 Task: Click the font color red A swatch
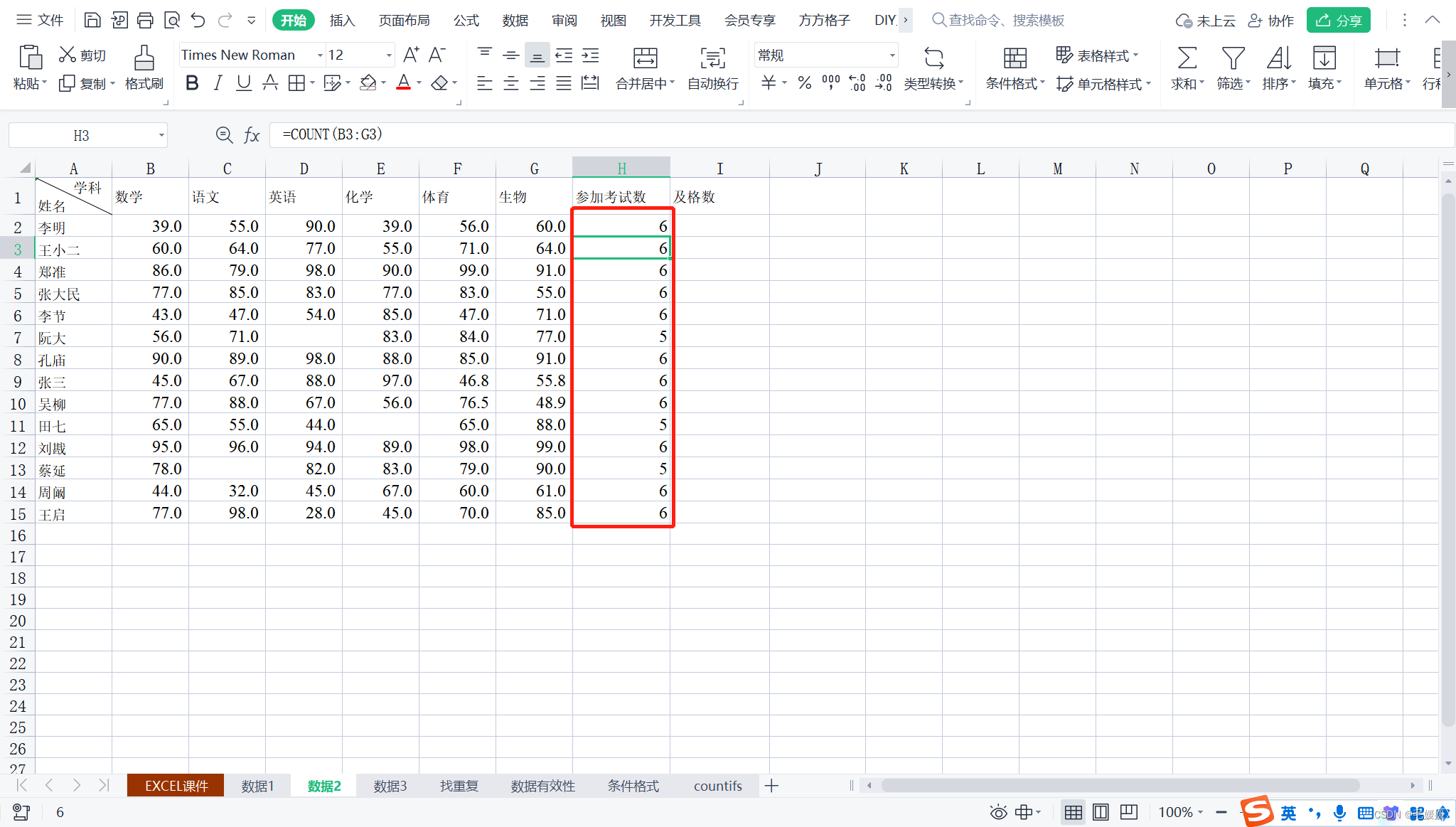403,83
